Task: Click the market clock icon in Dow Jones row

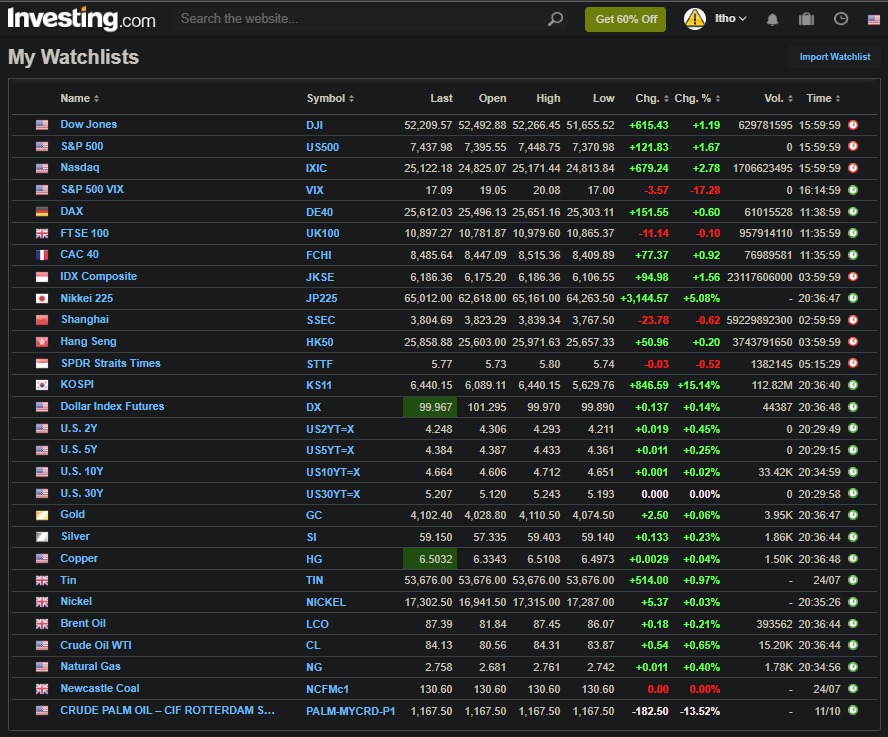Action: click(853, 125)
